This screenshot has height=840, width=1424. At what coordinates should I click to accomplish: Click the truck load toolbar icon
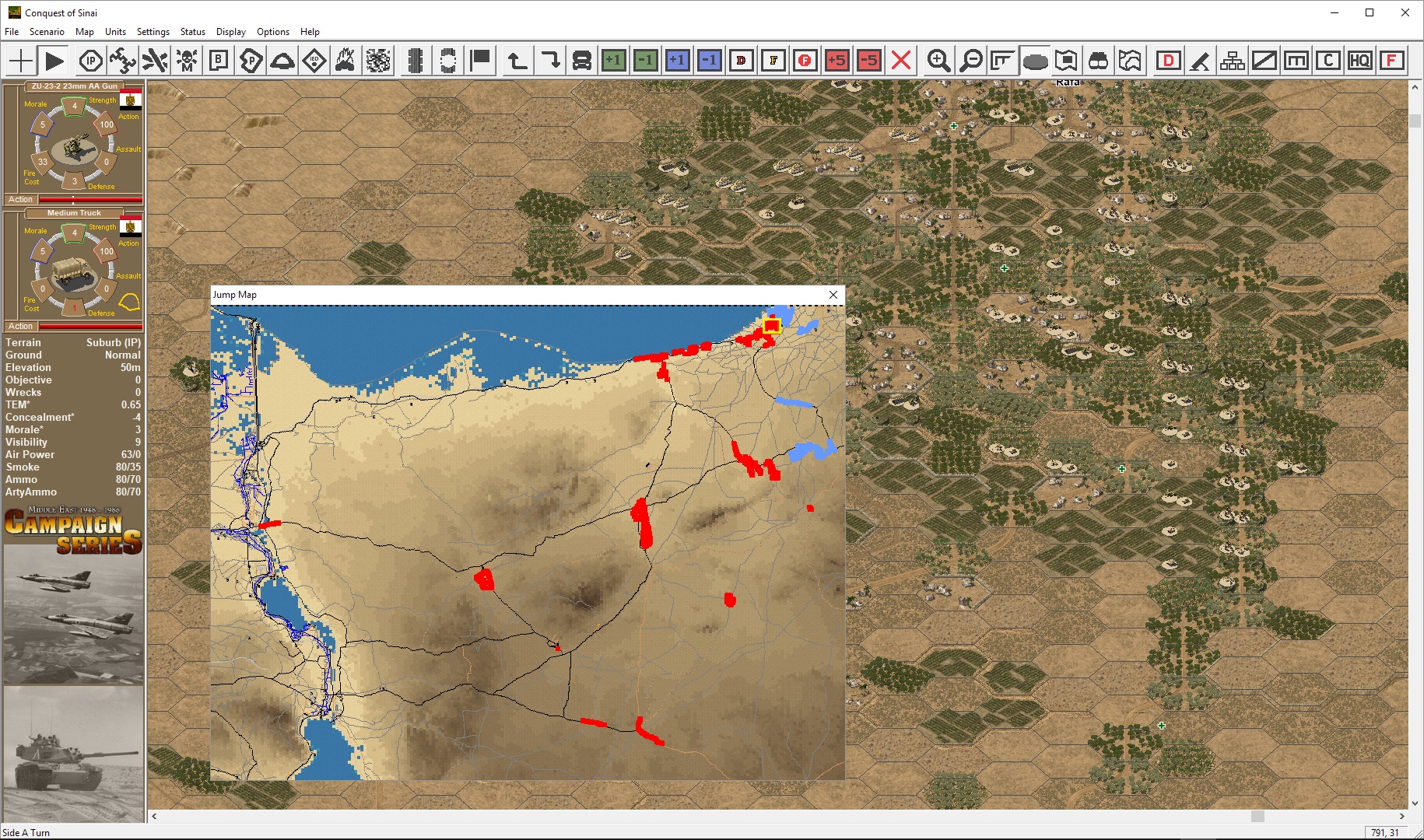click(x=581, y=60)
